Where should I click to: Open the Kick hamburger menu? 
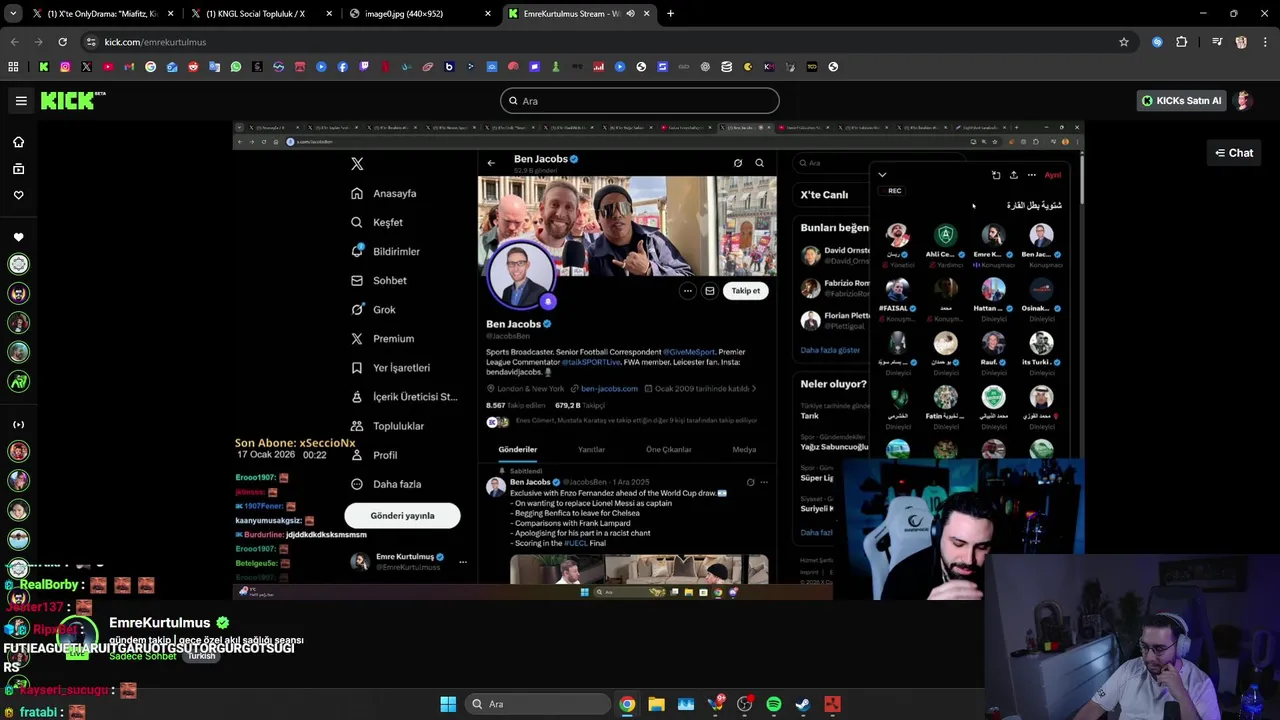pyautogui.click(x=21, y=100)
